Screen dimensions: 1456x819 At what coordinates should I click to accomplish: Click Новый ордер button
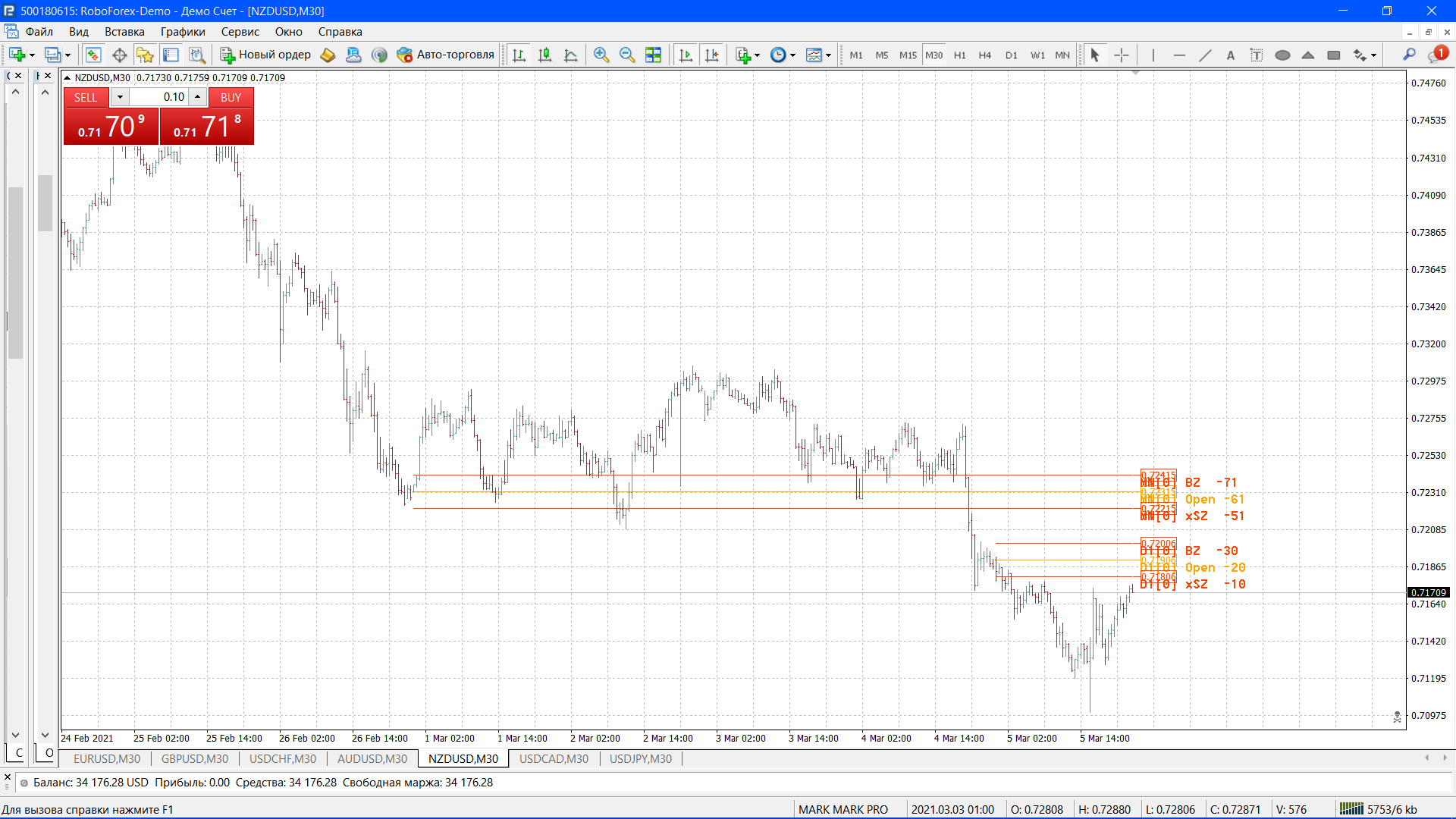pos(265,55)
